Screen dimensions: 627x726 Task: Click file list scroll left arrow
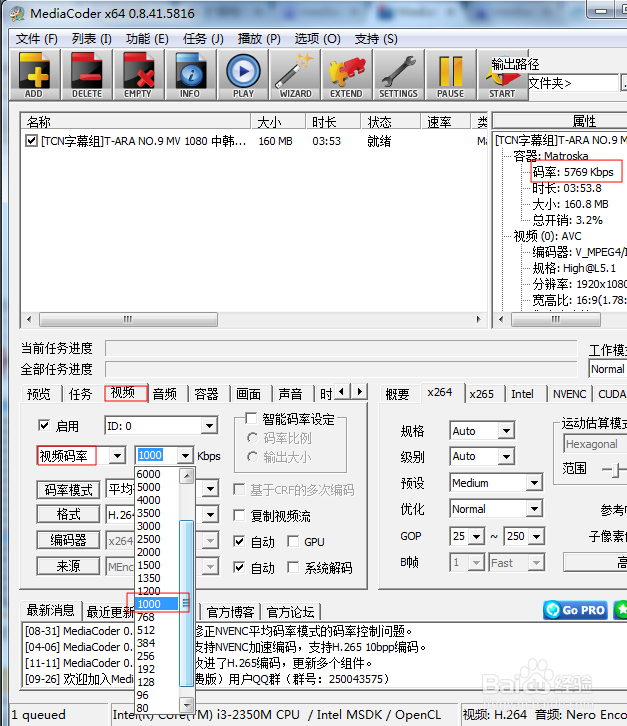29,319
